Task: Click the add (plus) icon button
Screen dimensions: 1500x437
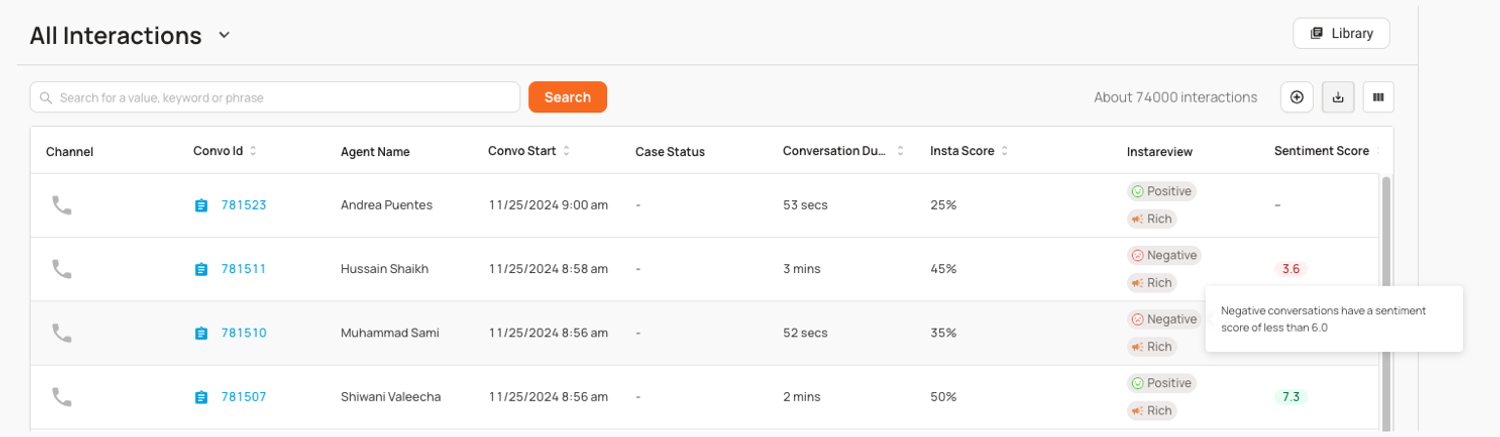Action: point(1297,97)
